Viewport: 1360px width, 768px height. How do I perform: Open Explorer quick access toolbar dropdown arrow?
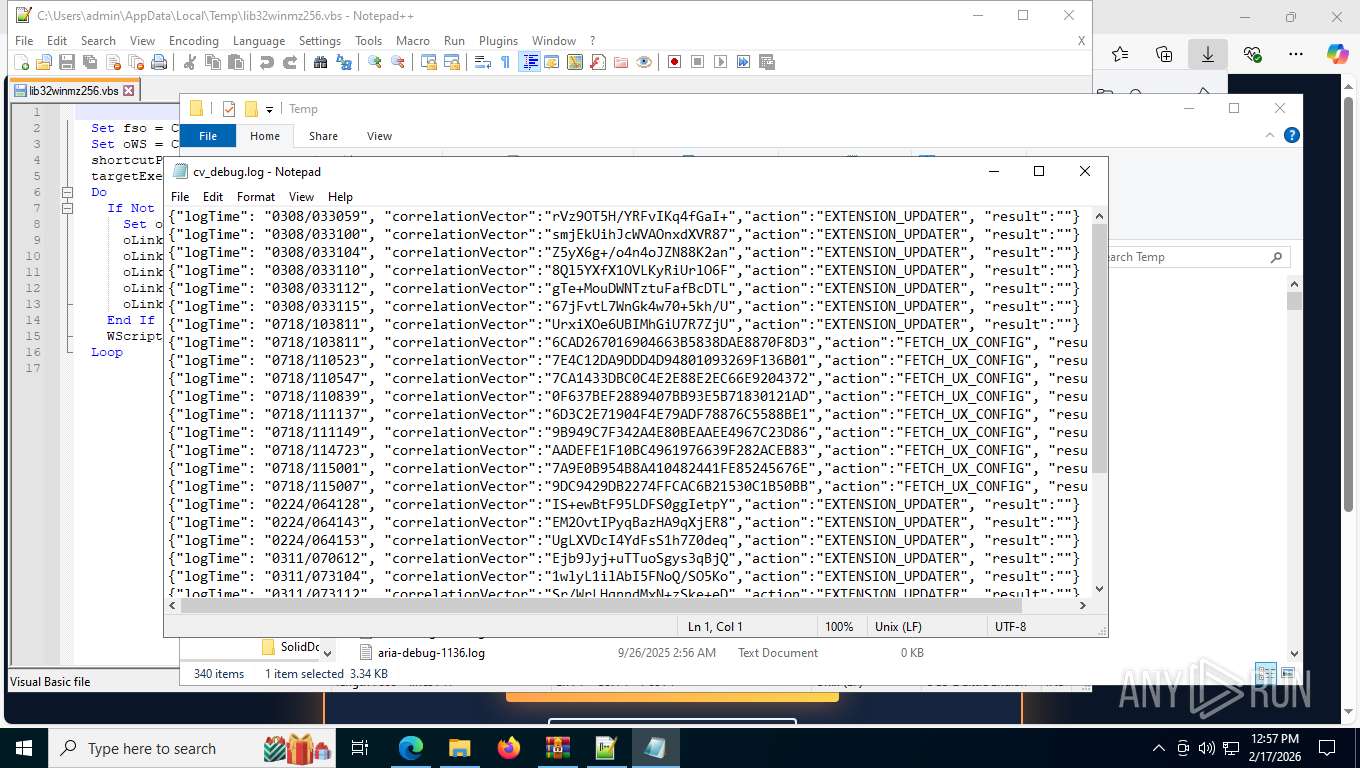click(269, 109)
